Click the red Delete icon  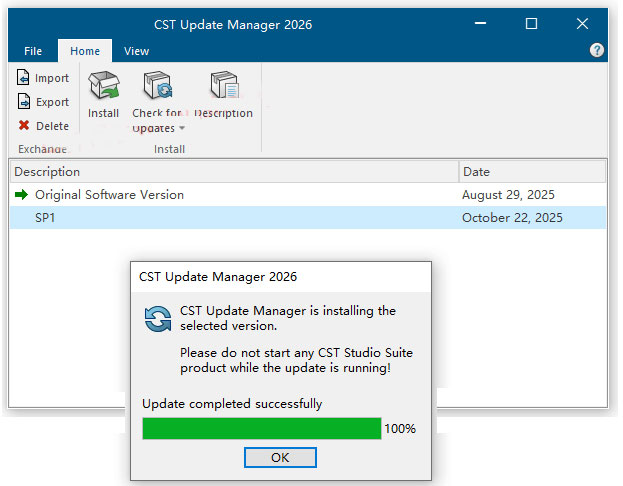point(25,126)
